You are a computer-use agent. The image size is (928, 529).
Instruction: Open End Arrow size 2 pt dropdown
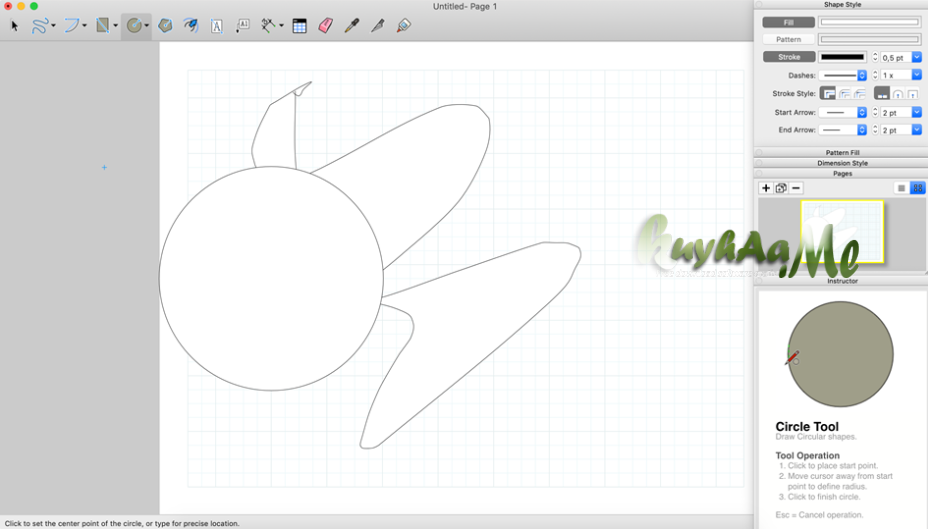917,130
